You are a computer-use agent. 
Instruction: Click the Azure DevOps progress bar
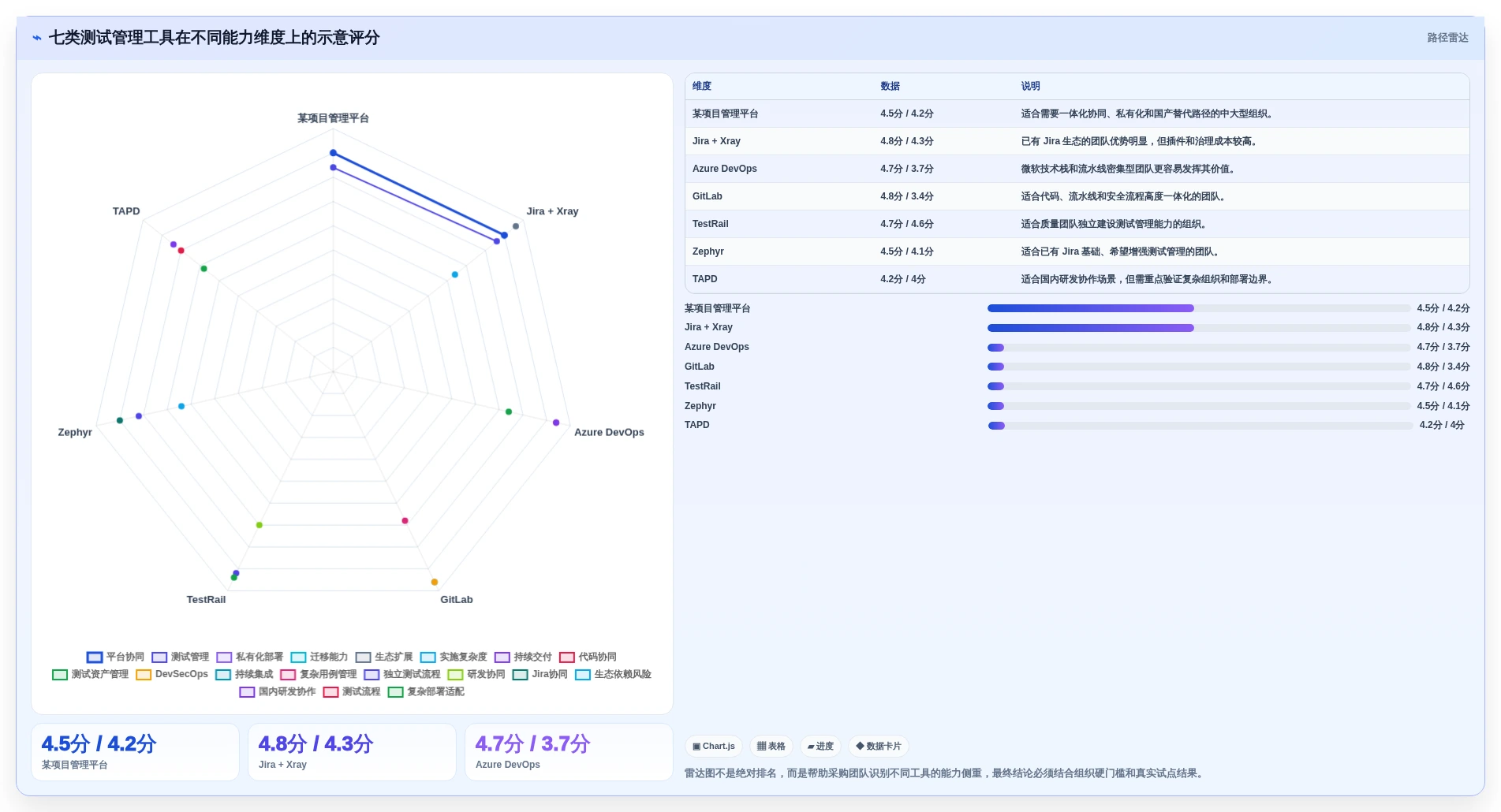[1199, 347]
